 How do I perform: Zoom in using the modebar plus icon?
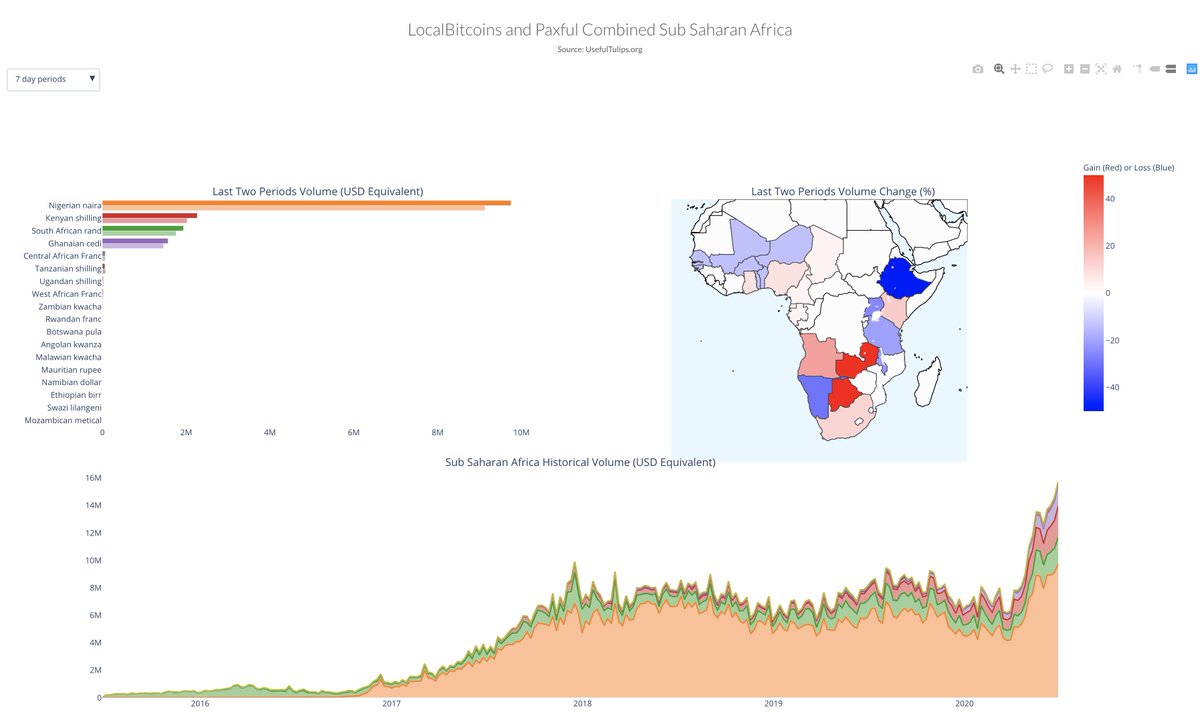(x=1068, y=68)
